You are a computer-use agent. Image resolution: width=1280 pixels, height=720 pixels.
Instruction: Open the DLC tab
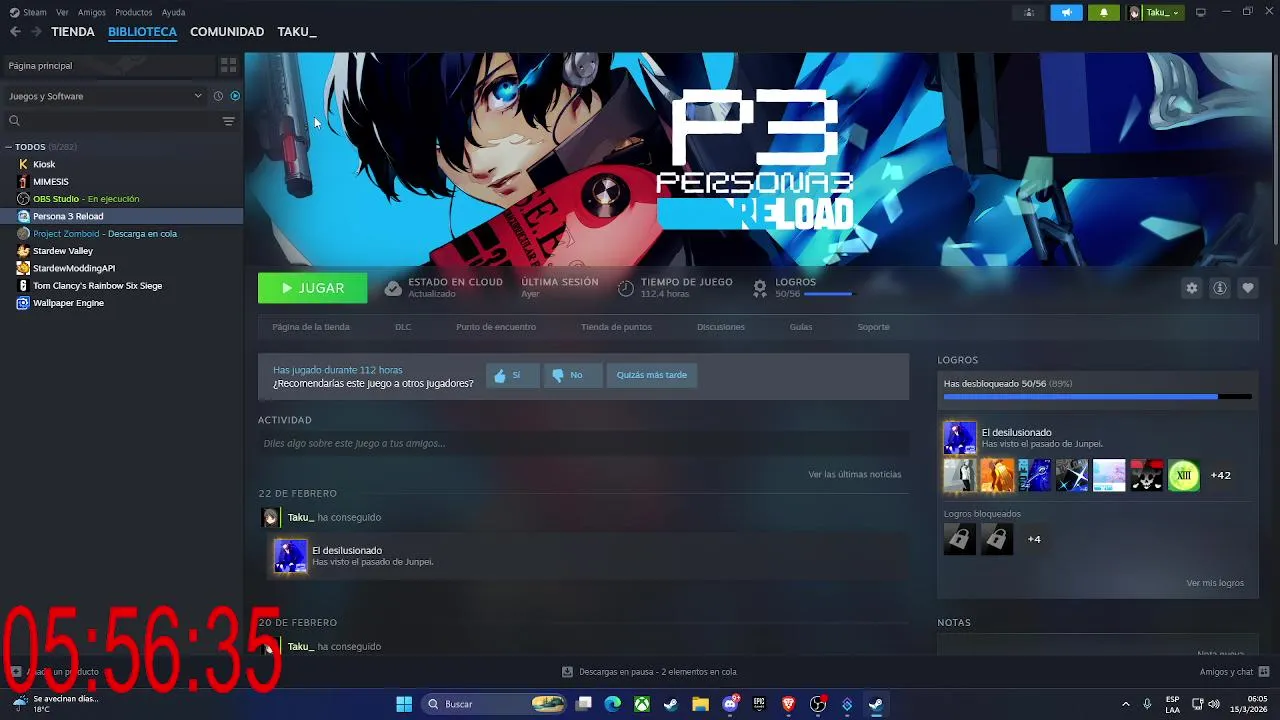point(403,327)
